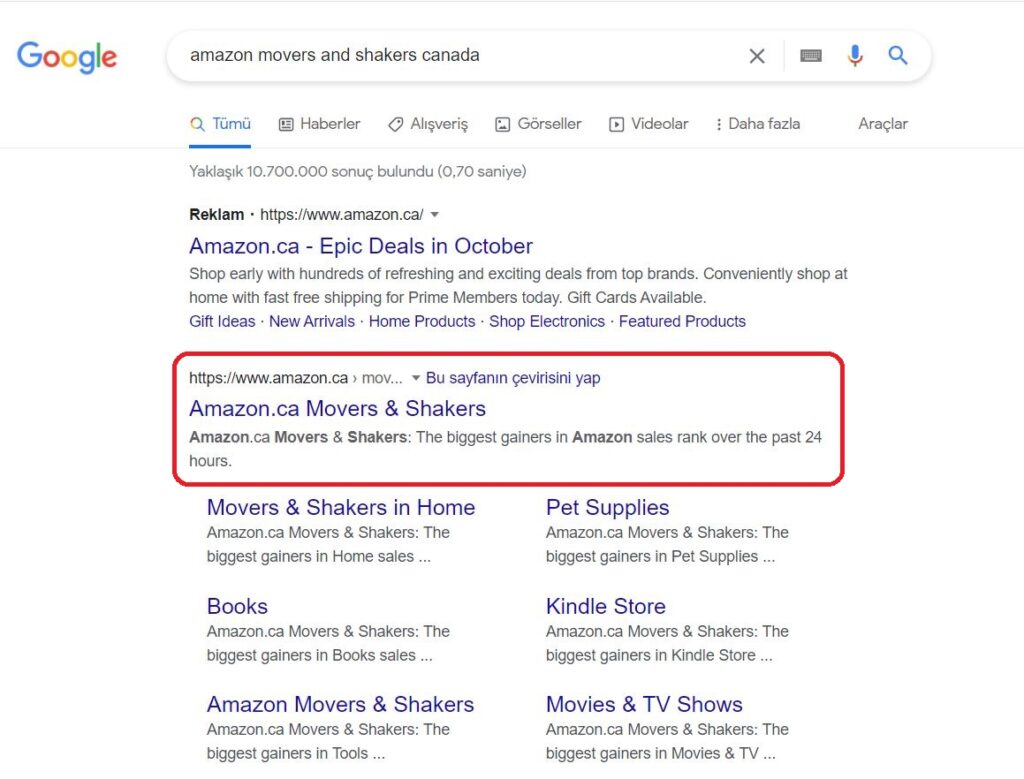The image size is (1024, 779).
Task: Follow the New Arrivals sitelink
Action: (312, 321)
